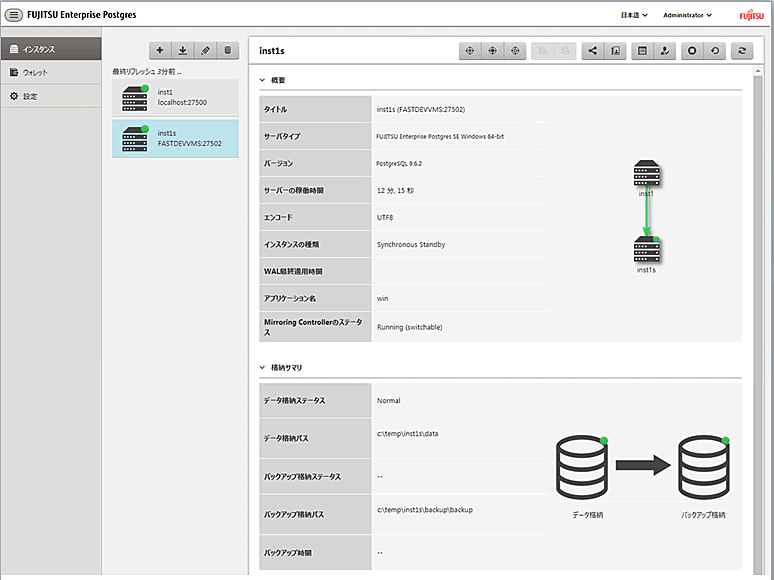Click the Normal data storage status value
774x580 pixels.
(x=388, y=401)
